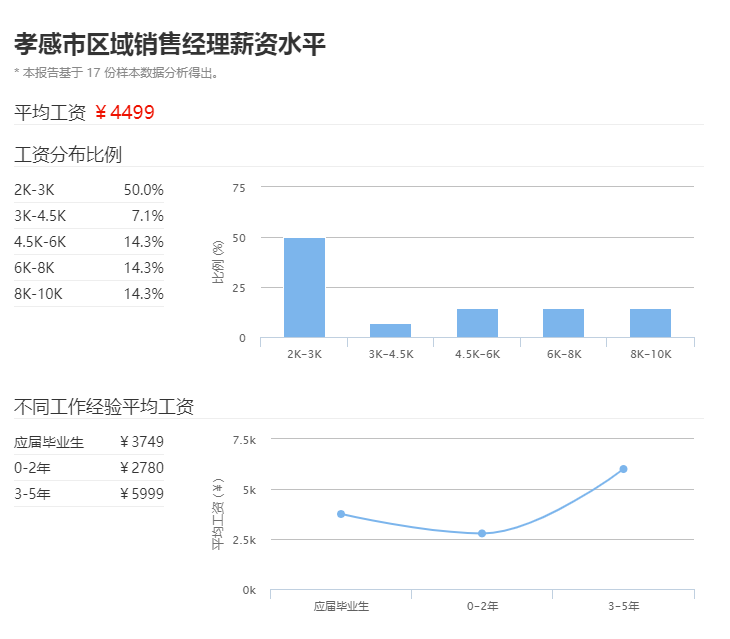730x639 pixels.
Task: Click the 0-2年 x-axis label under the line chart
Action: pyautogui.click(x=482, y=606)
